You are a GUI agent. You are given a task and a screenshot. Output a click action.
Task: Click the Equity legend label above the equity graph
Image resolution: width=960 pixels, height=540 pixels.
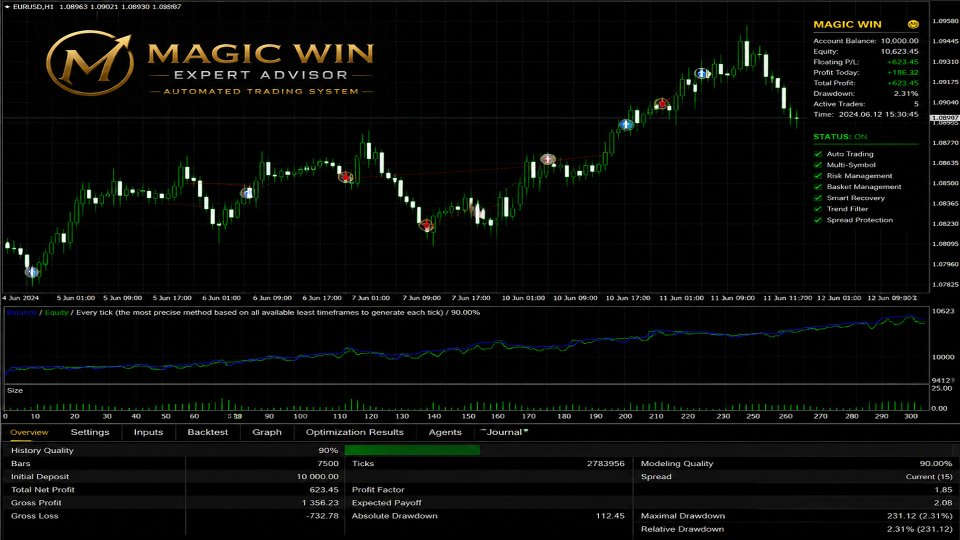(56, 313)
